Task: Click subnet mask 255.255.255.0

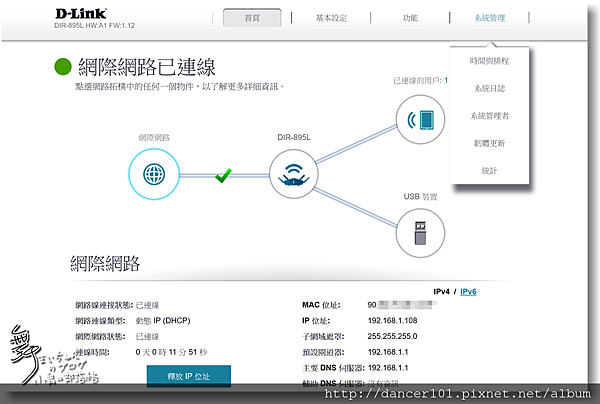Action: click(392, 336)
